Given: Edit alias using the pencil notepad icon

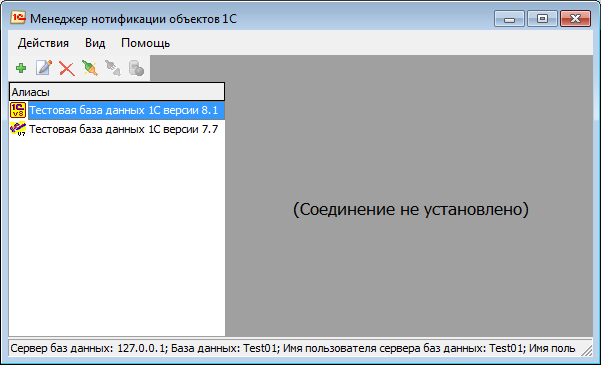Looking at the screenshot, I should pos(44,68).
